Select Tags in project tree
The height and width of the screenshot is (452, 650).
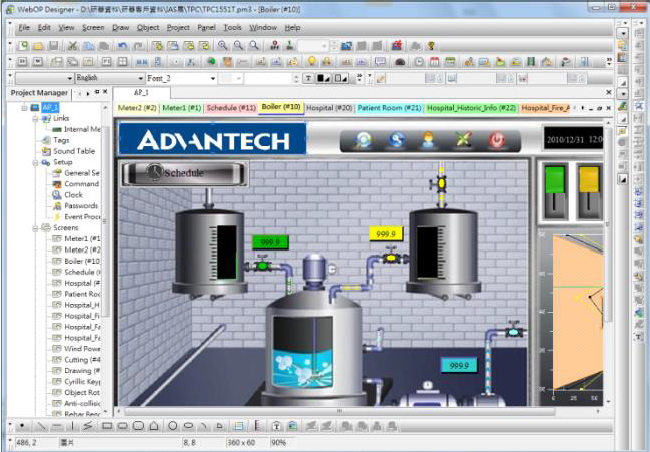(61, 141)
